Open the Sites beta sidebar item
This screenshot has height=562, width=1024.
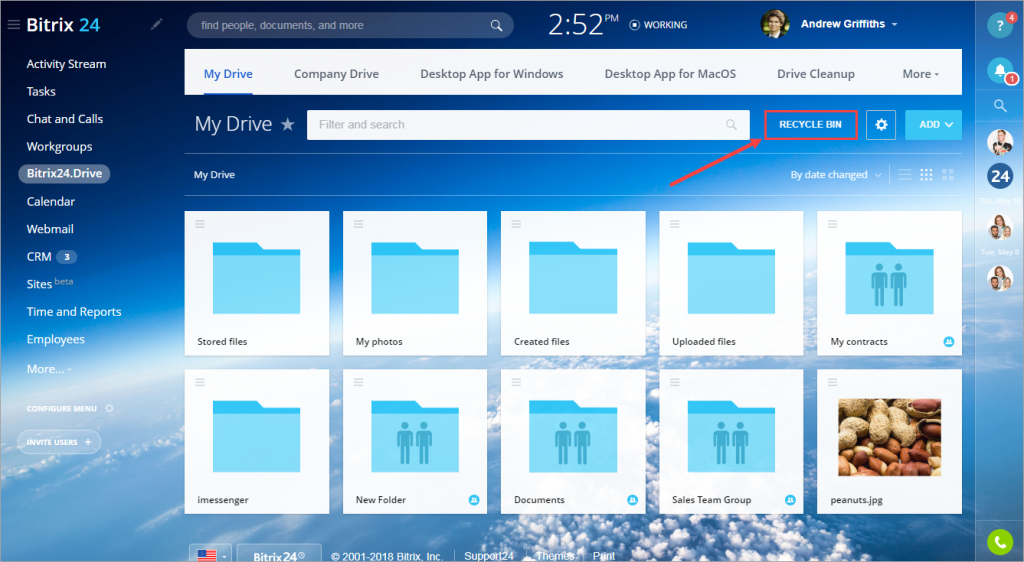pos(49,283)
